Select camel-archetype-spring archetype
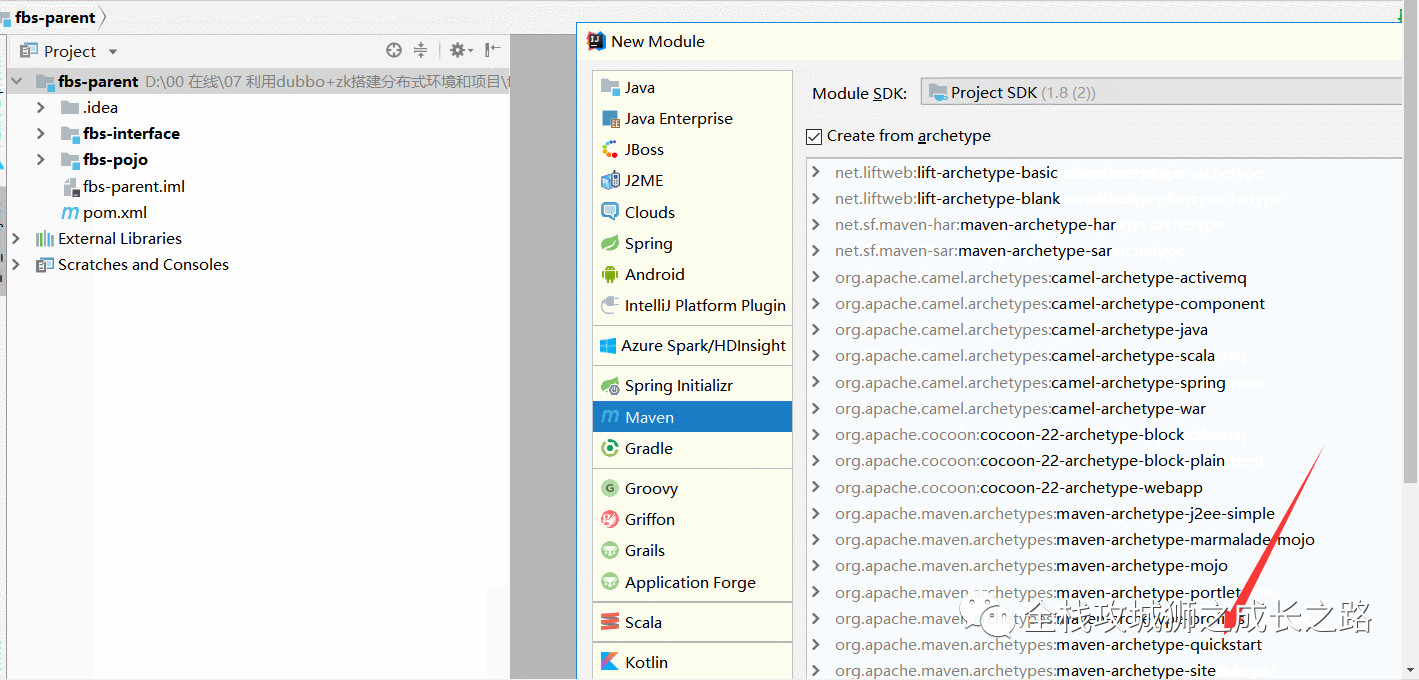This screenshot has width=1419, height=680. [x=1030, y=382]
